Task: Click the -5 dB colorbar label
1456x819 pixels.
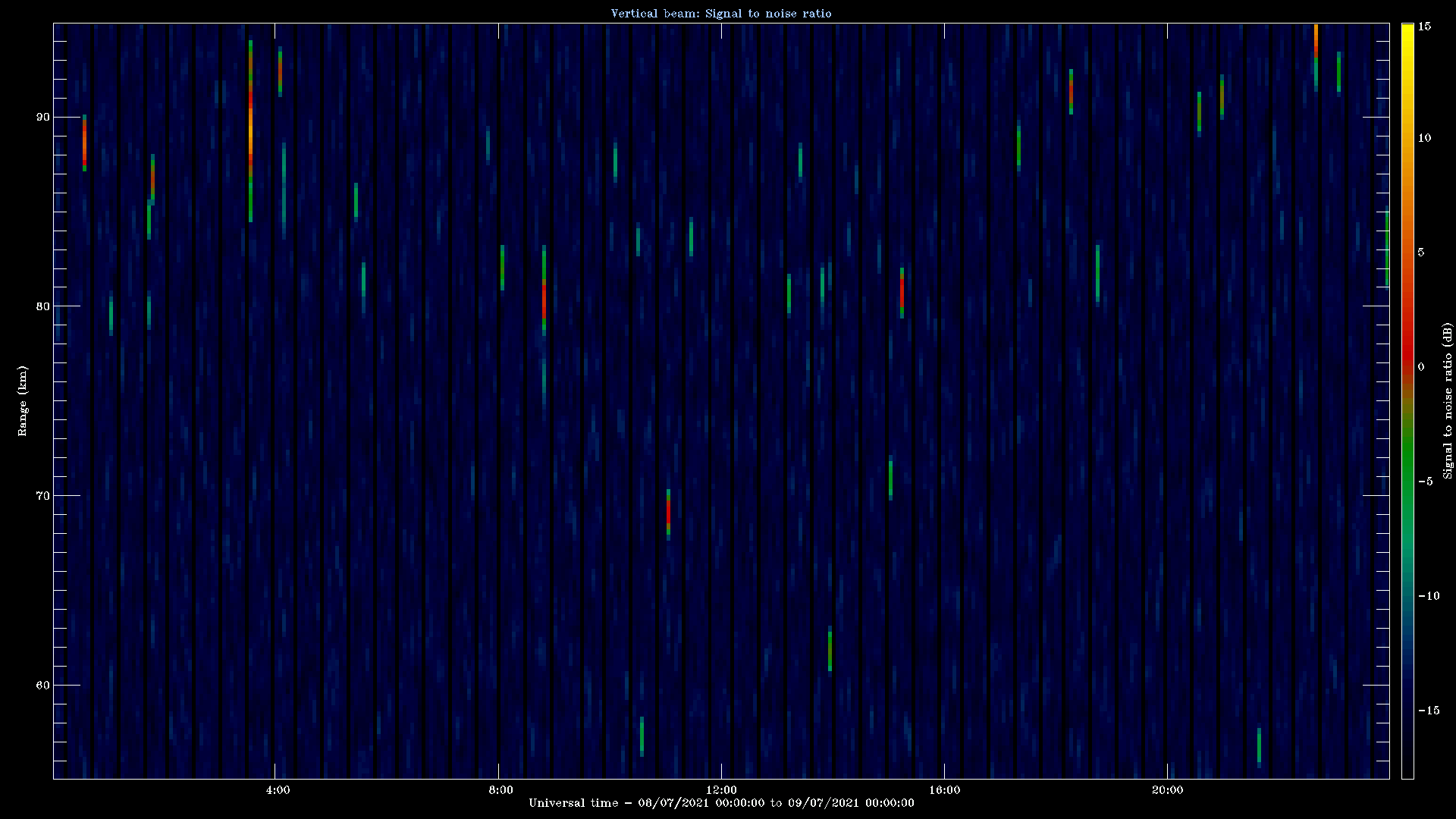Action: click(1425, 481)
